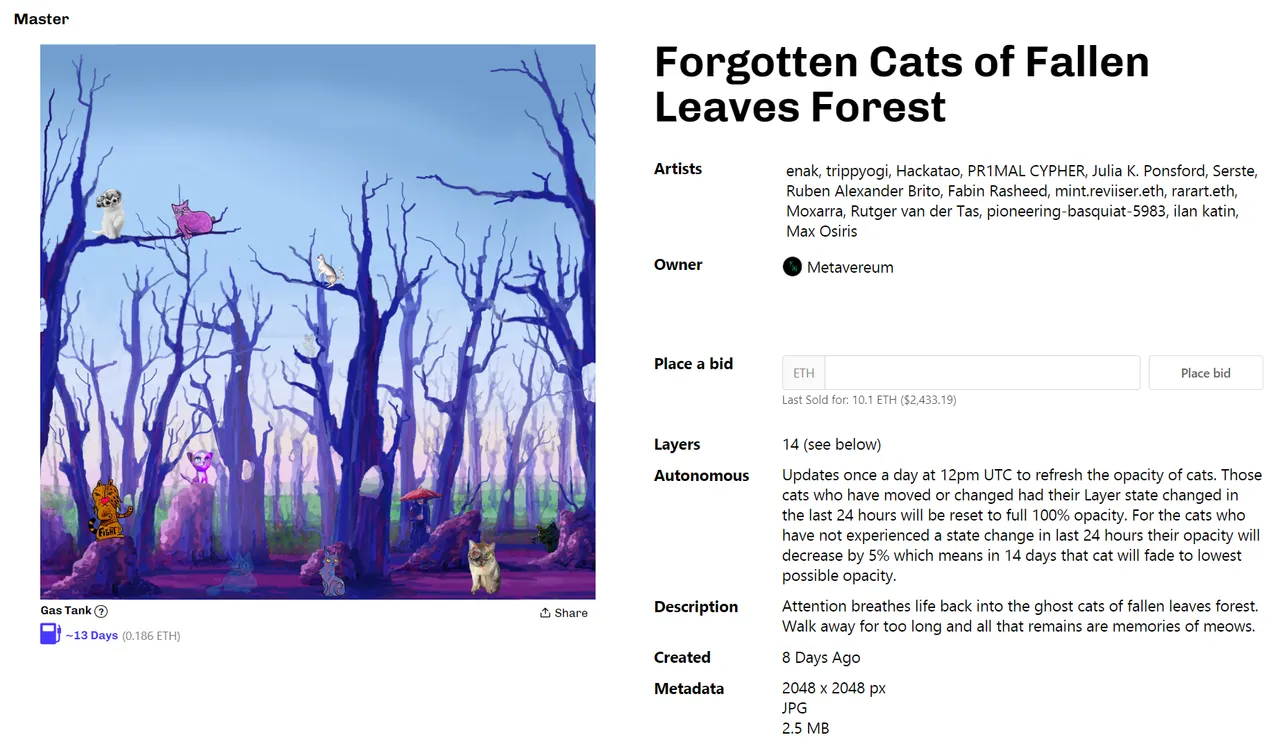The image size is (1280, 753).
Task: Open the Metavereum owner profile link
Action: tap(850, 267)
